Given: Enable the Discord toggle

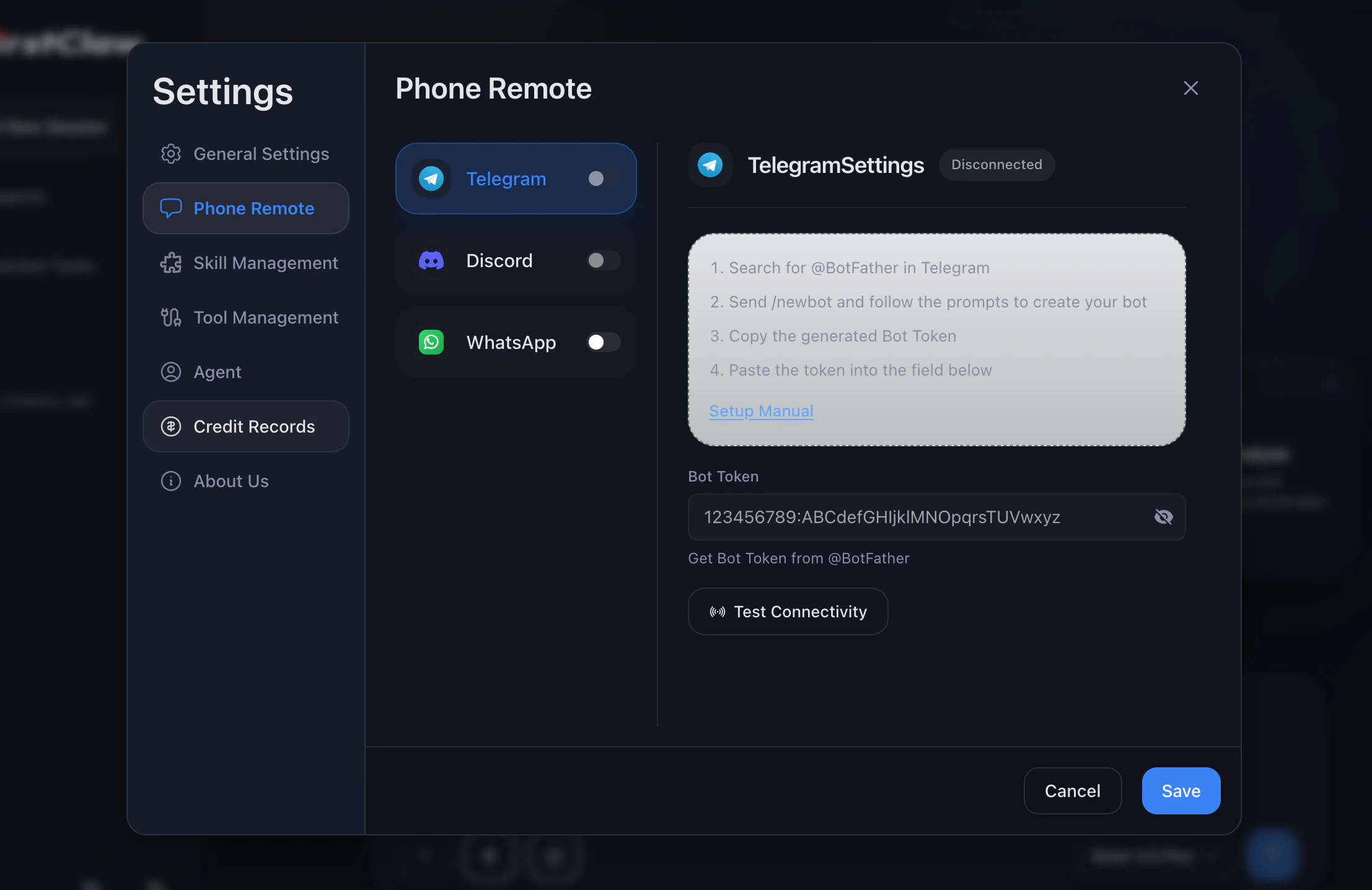Looking at the screenshot, I should (603, 261).
